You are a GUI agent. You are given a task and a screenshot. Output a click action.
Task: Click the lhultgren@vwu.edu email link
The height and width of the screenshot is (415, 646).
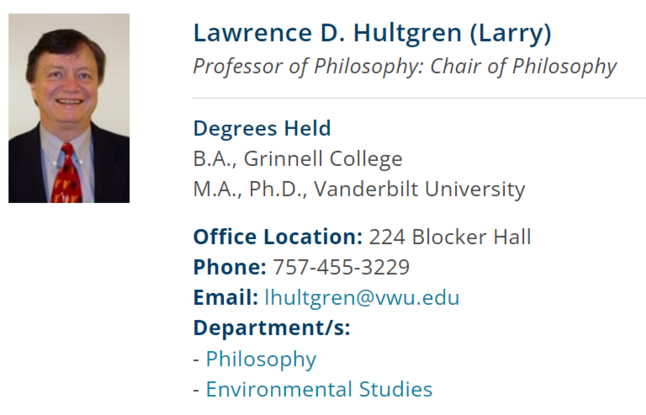[x=362, y=298]
